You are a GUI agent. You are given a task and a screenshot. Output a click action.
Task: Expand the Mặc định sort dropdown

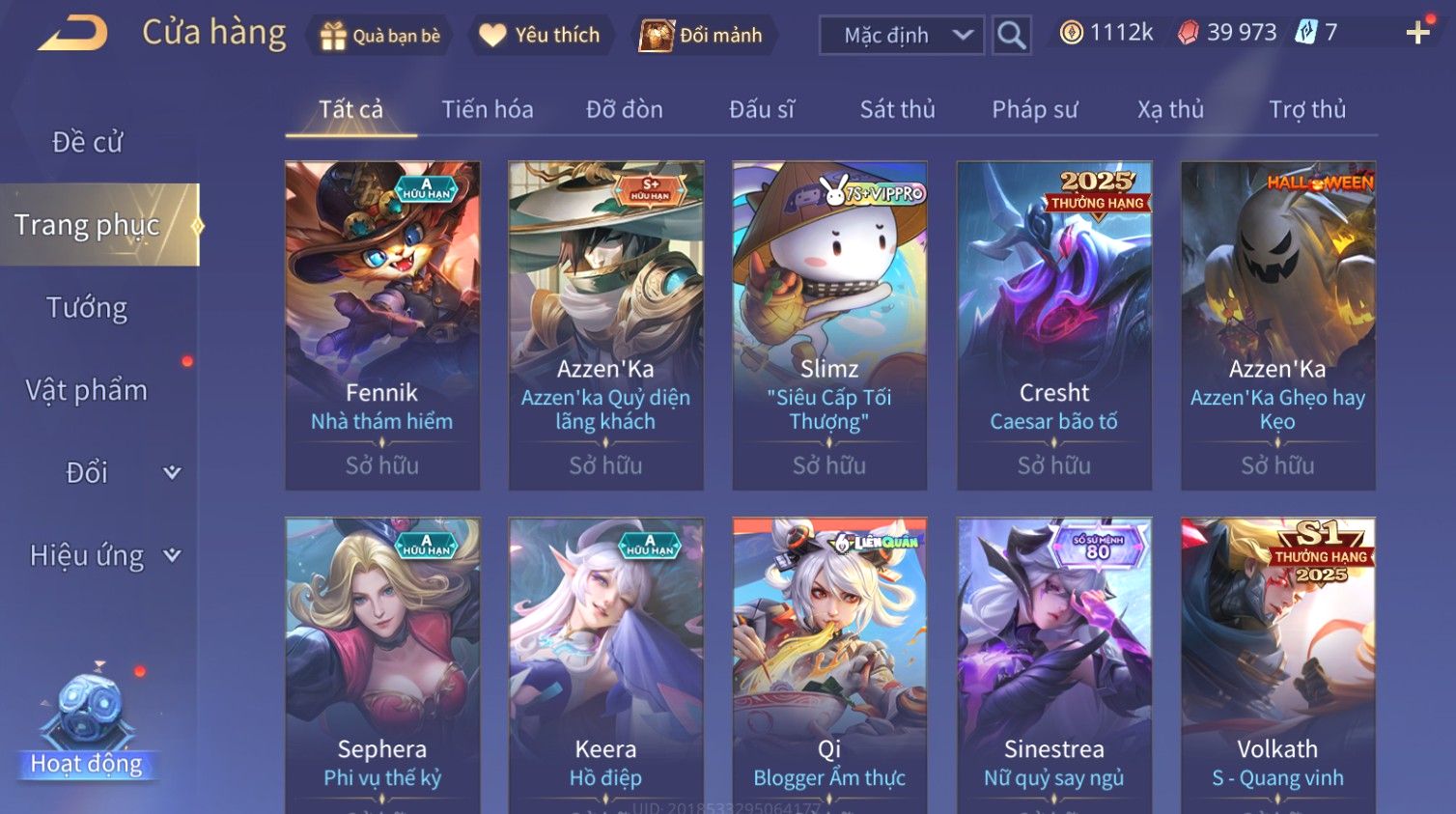pyautogui.click(x=902, y=35)
